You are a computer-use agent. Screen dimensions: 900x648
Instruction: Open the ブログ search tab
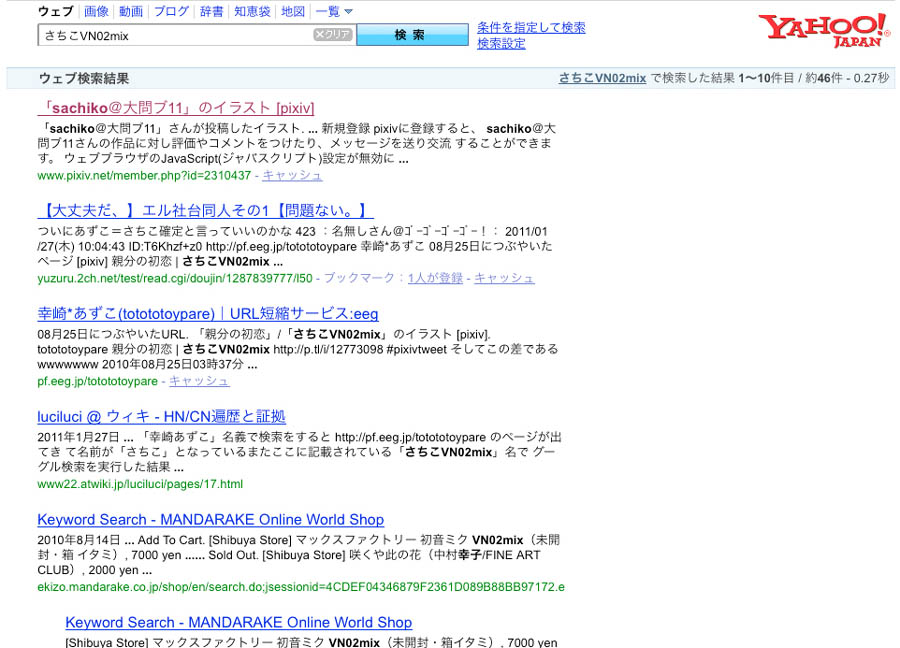[x=171, y=12]
